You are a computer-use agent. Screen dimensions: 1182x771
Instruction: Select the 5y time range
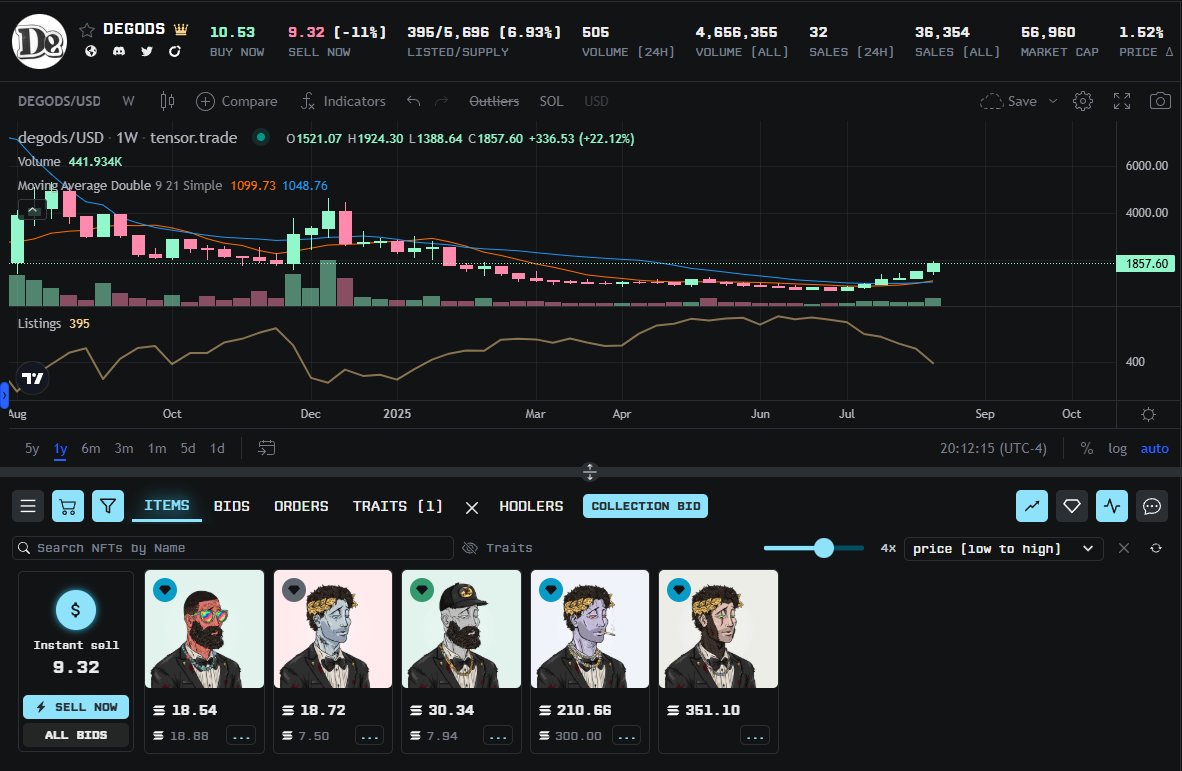(32, 448)
